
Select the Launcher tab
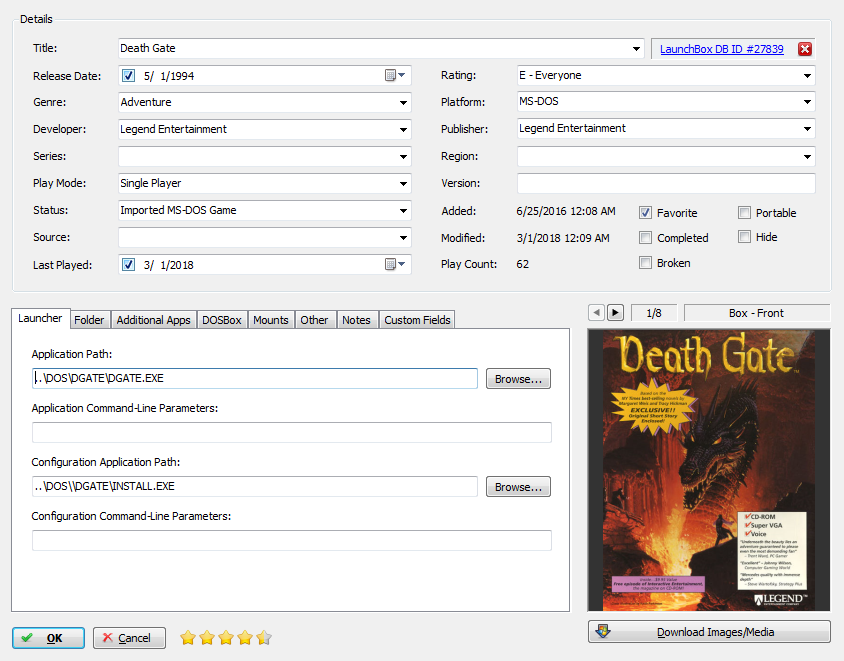[40, 318]
